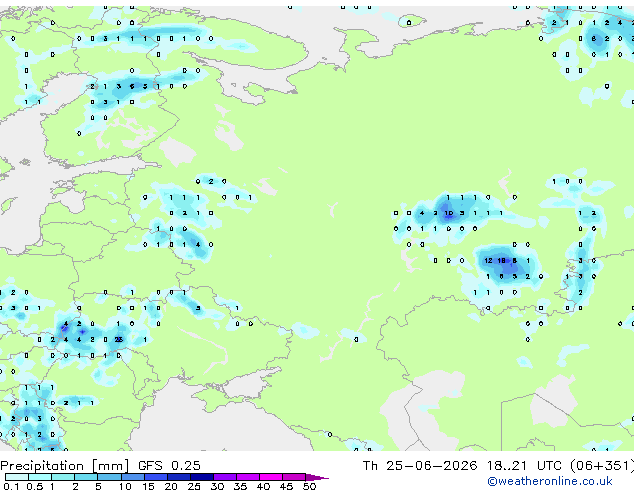Click the weatheronline.co.uk link

pyautogui.click(x=550, y=481)
